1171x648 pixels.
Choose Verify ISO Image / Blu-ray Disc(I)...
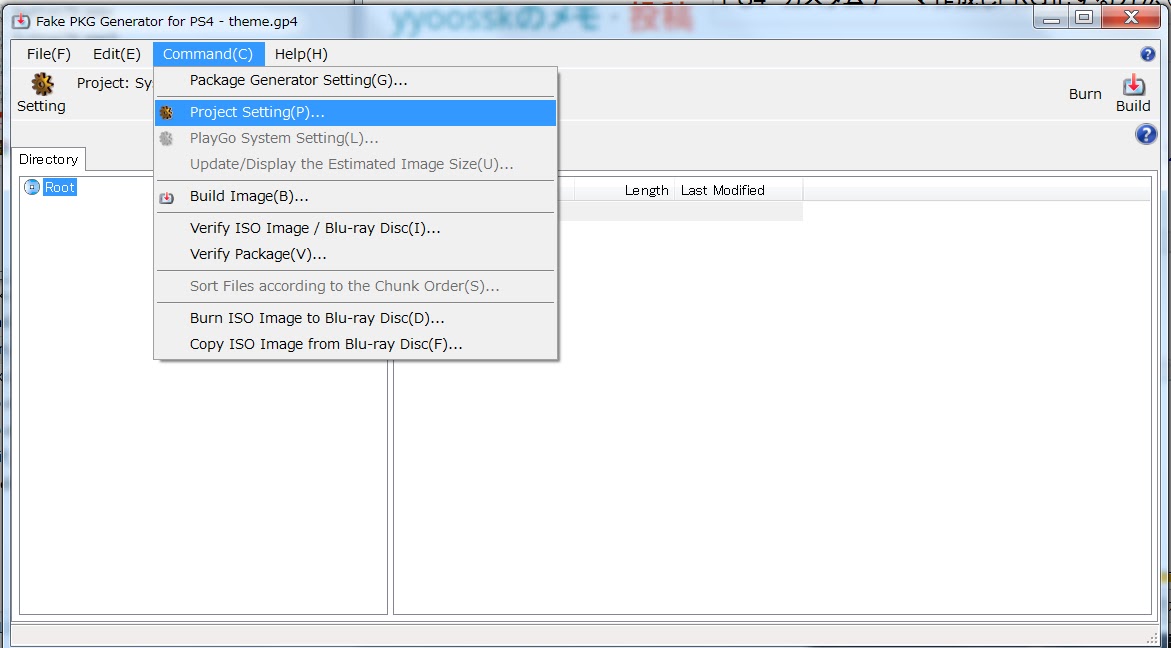355,228
